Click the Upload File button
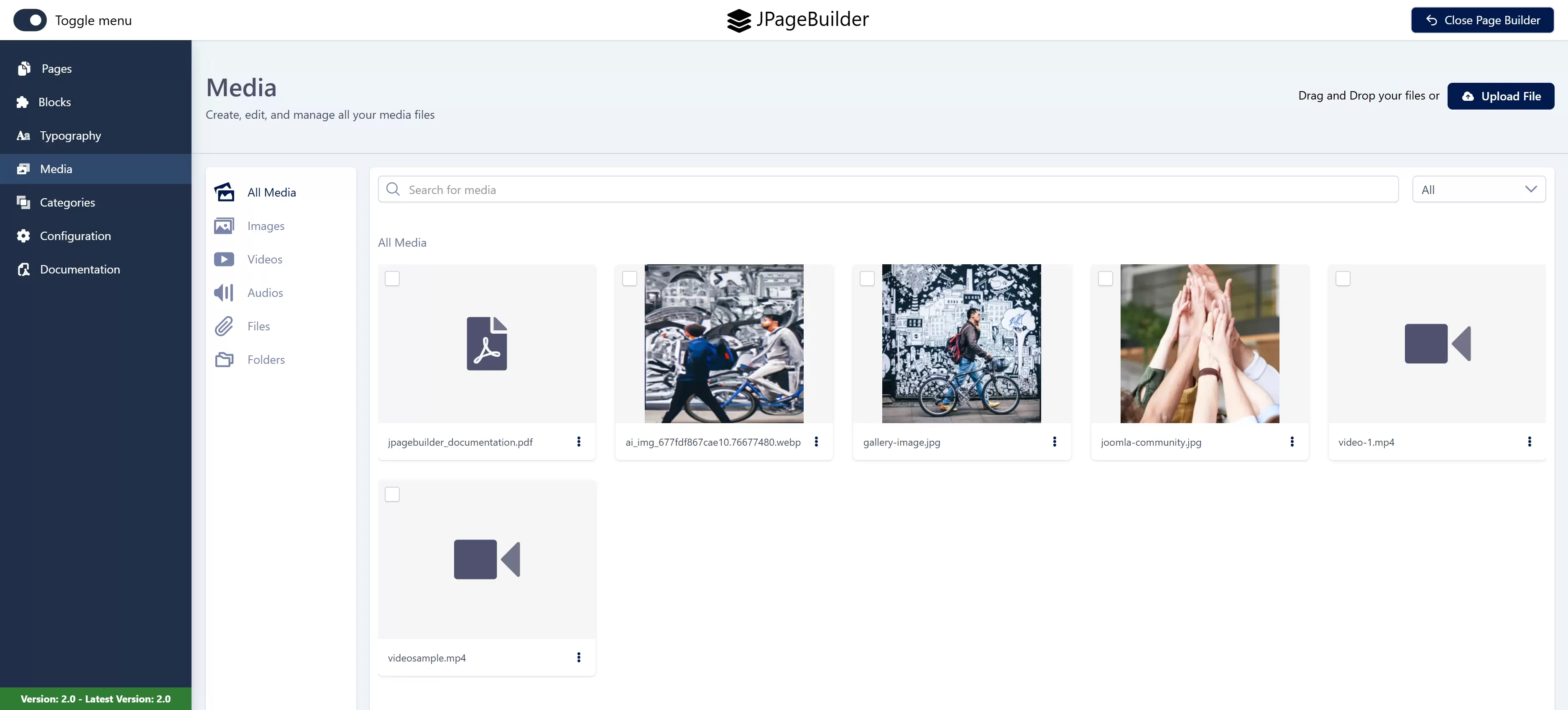 click(x=1500, y=96)
